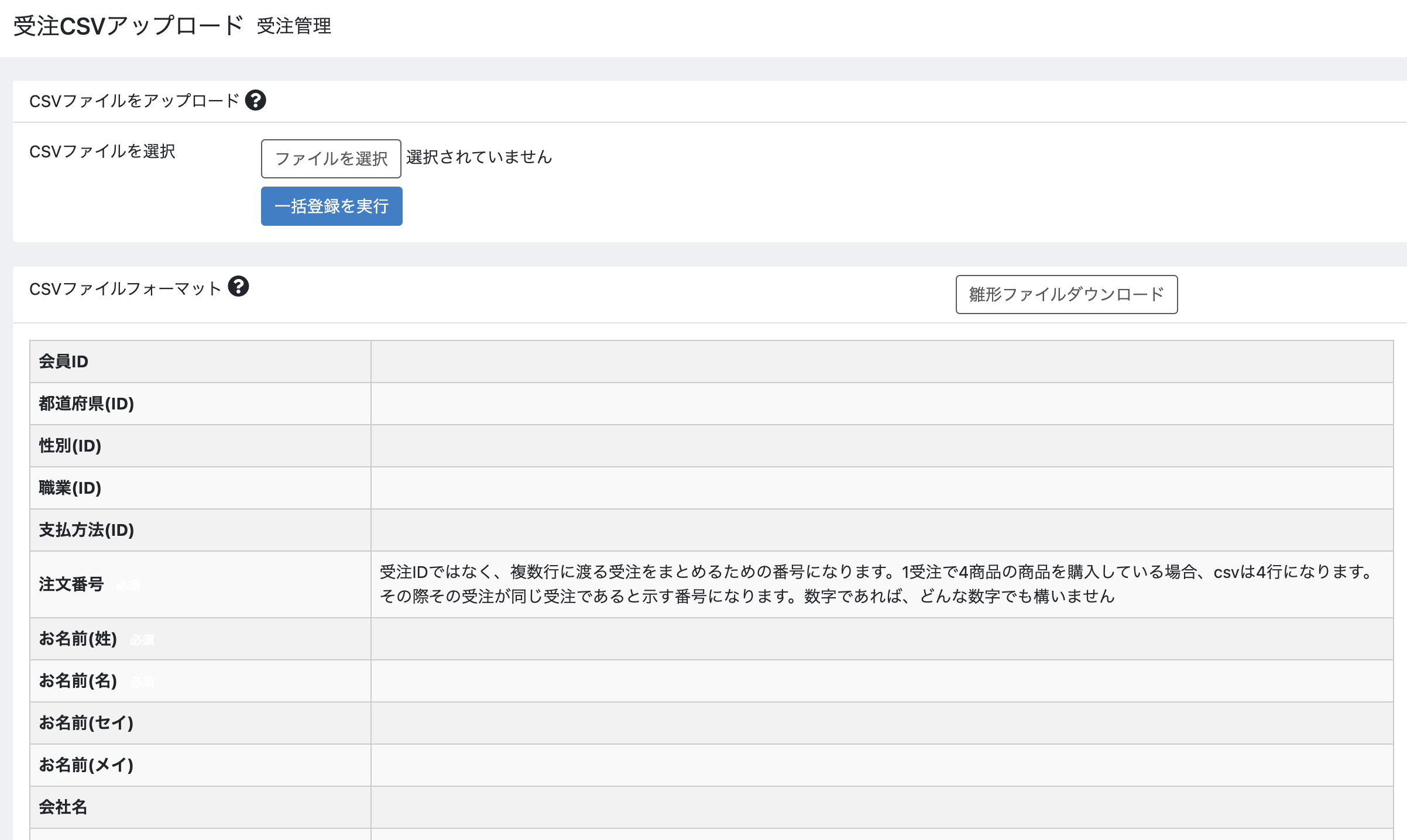
Task: Select the 会社名 row label
Action: 63,807
